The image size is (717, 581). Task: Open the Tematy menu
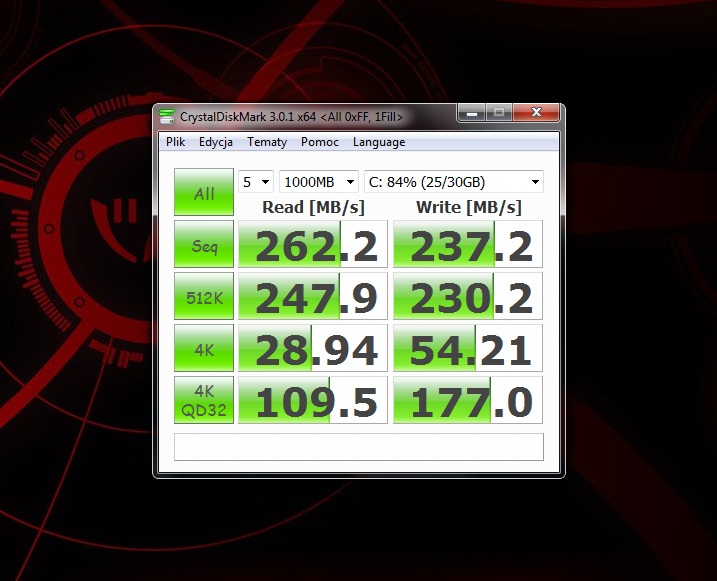(267, 142)
